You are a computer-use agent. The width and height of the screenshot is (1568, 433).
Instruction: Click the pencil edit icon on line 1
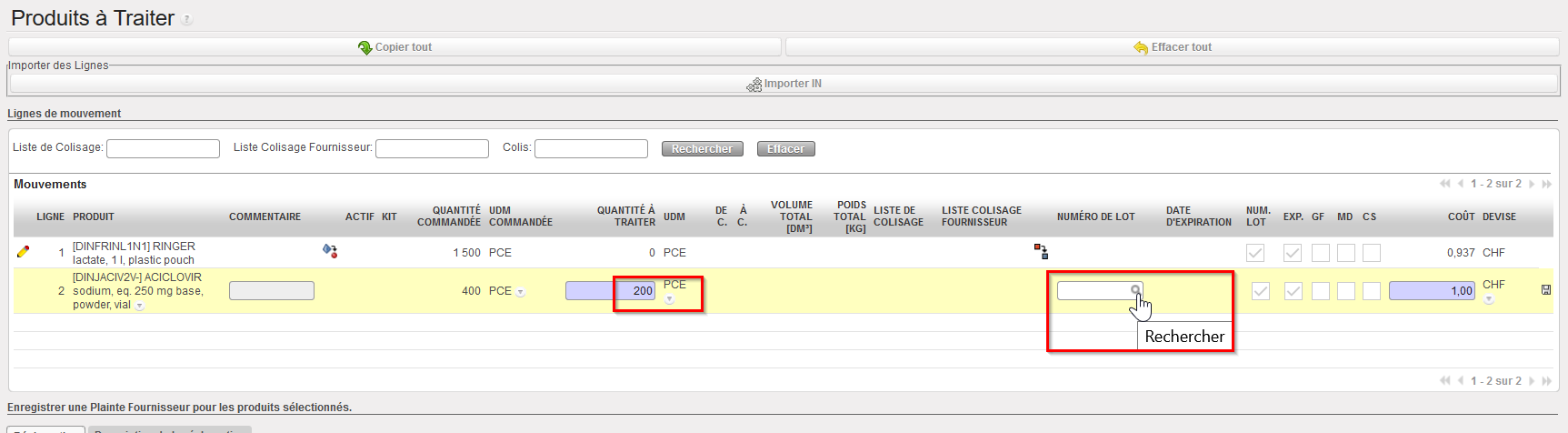point(23,252)
